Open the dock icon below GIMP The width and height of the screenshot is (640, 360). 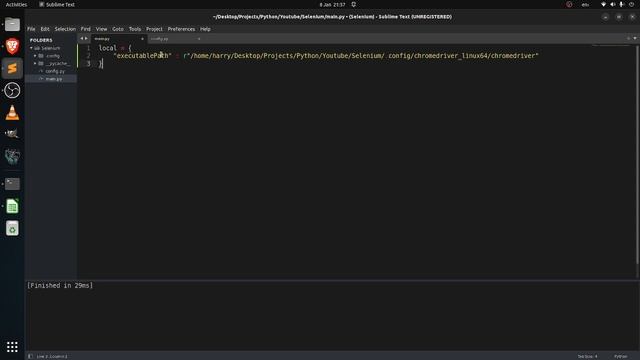[x=12, y=156]
